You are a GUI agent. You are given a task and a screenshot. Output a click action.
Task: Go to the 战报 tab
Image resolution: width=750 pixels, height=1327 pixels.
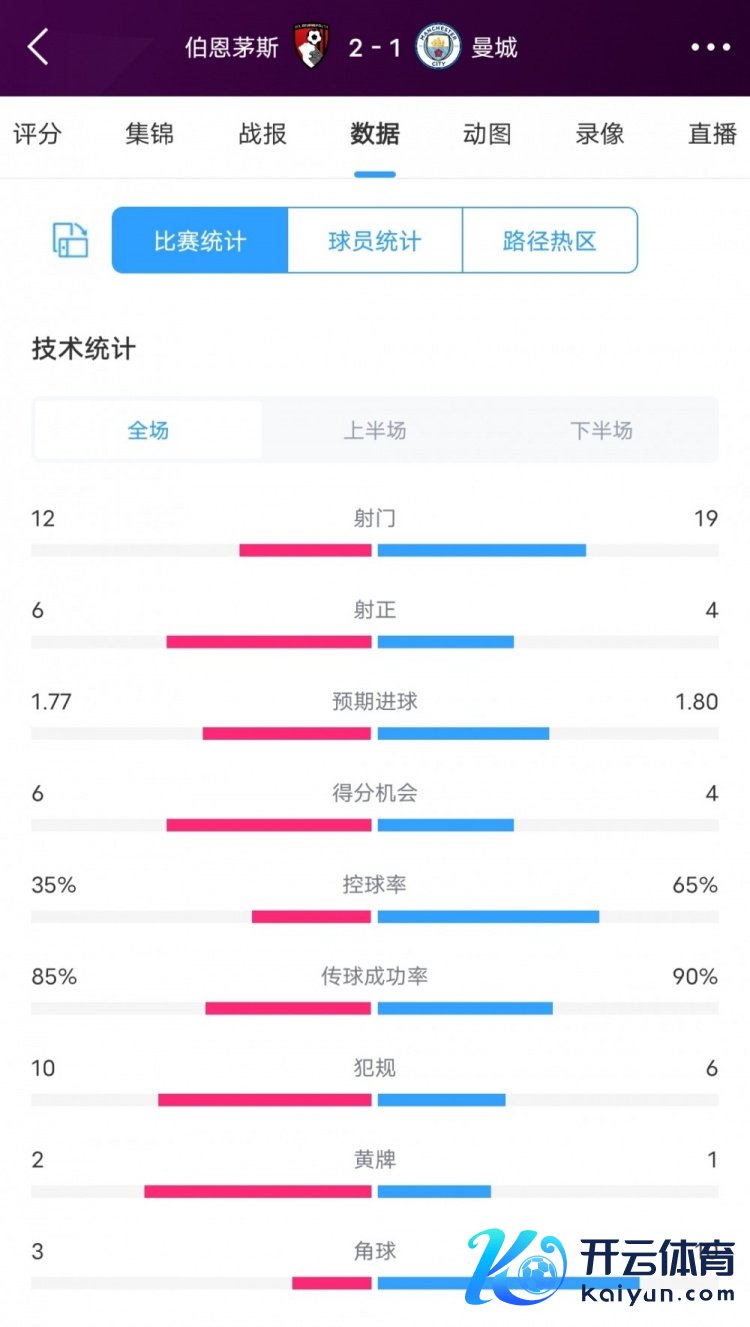(x=263, y=134)
